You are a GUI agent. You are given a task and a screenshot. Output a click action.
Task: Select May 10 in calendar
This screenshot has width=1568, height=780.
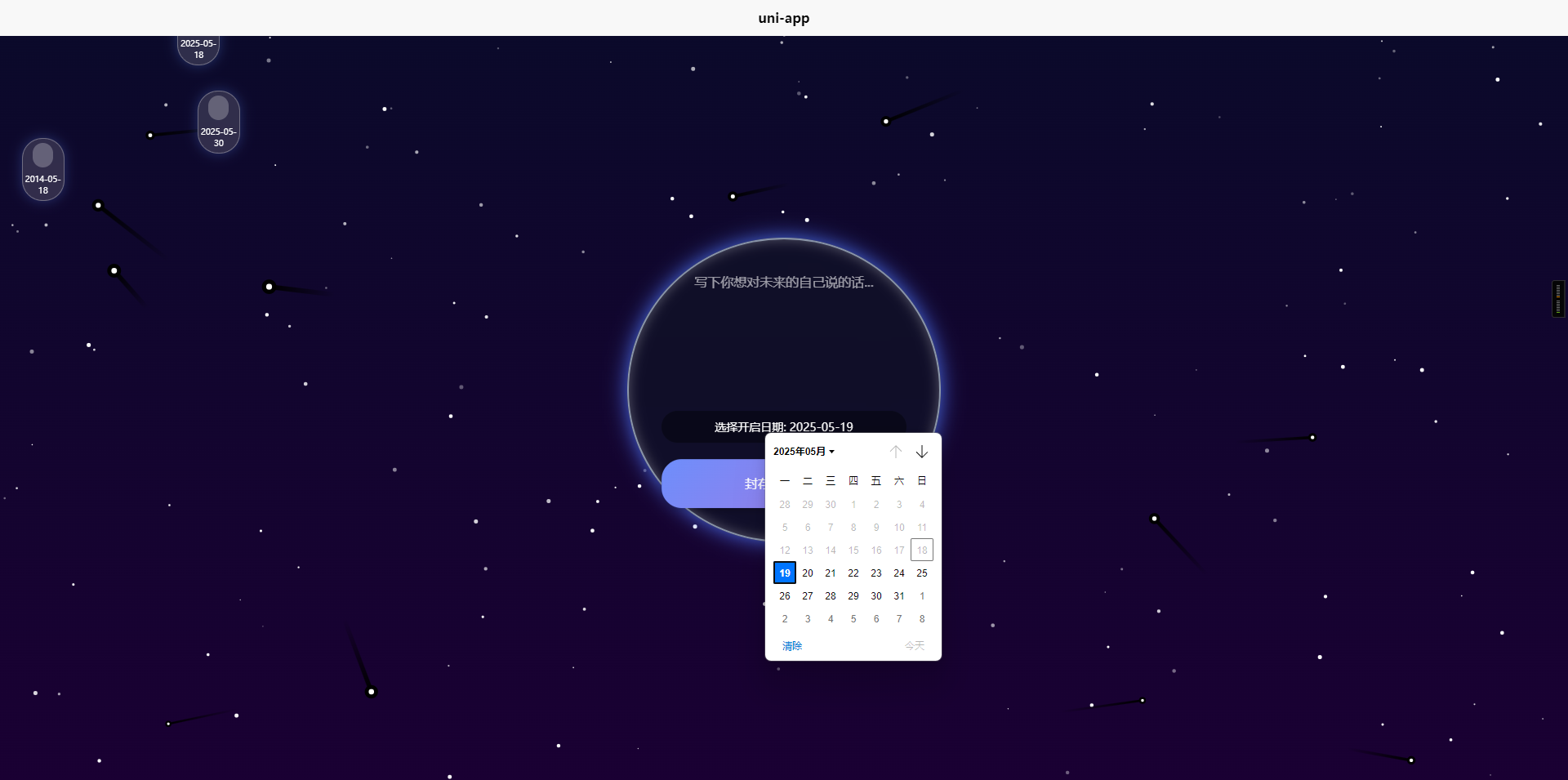[x=899, y=528]
